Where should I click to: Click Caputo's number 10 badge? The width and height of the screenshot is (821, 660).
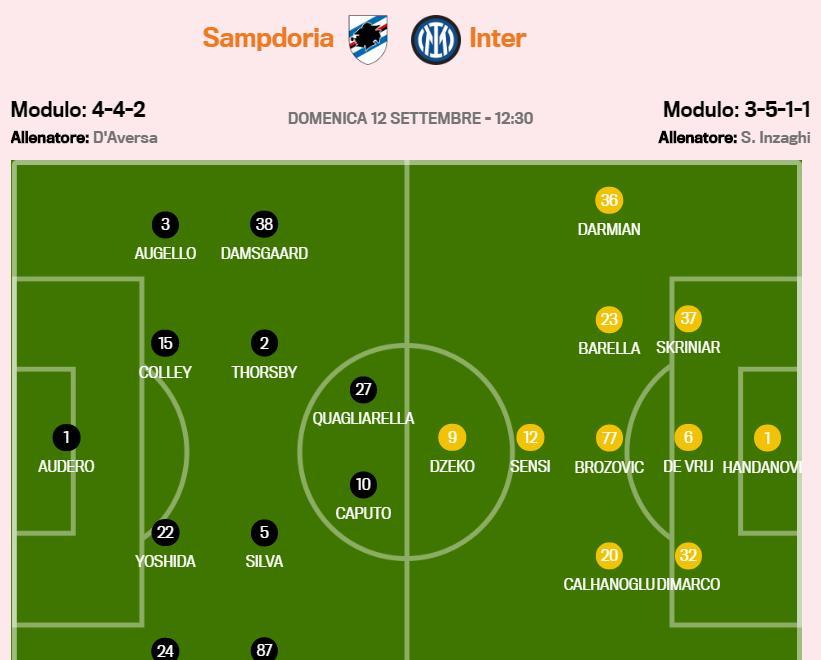pyautogui.click(x=363, y=485)
